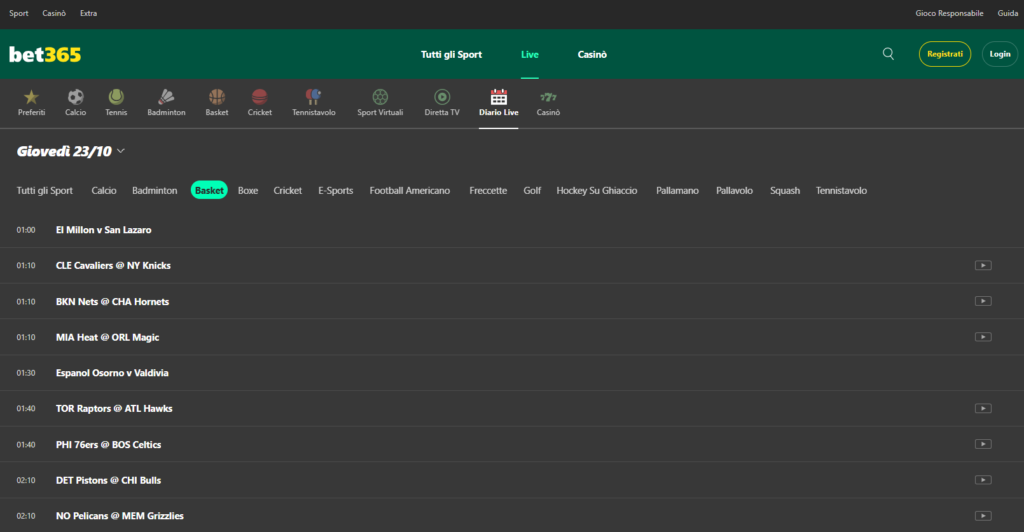Click the Login button
1024x532 pixels.
(x=999, y=54)
